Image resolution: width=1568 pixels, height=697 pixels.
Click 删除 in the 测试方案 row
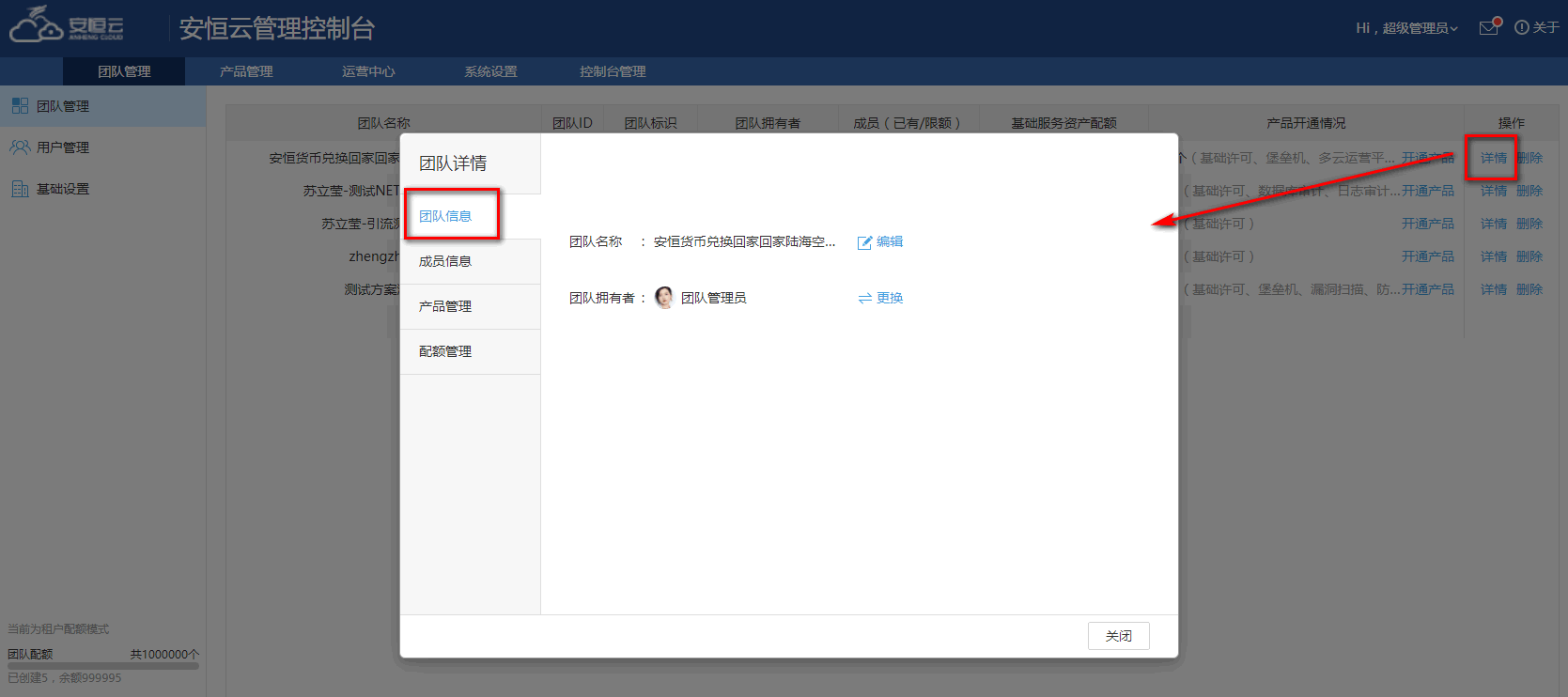click(x=1529, y=289)
